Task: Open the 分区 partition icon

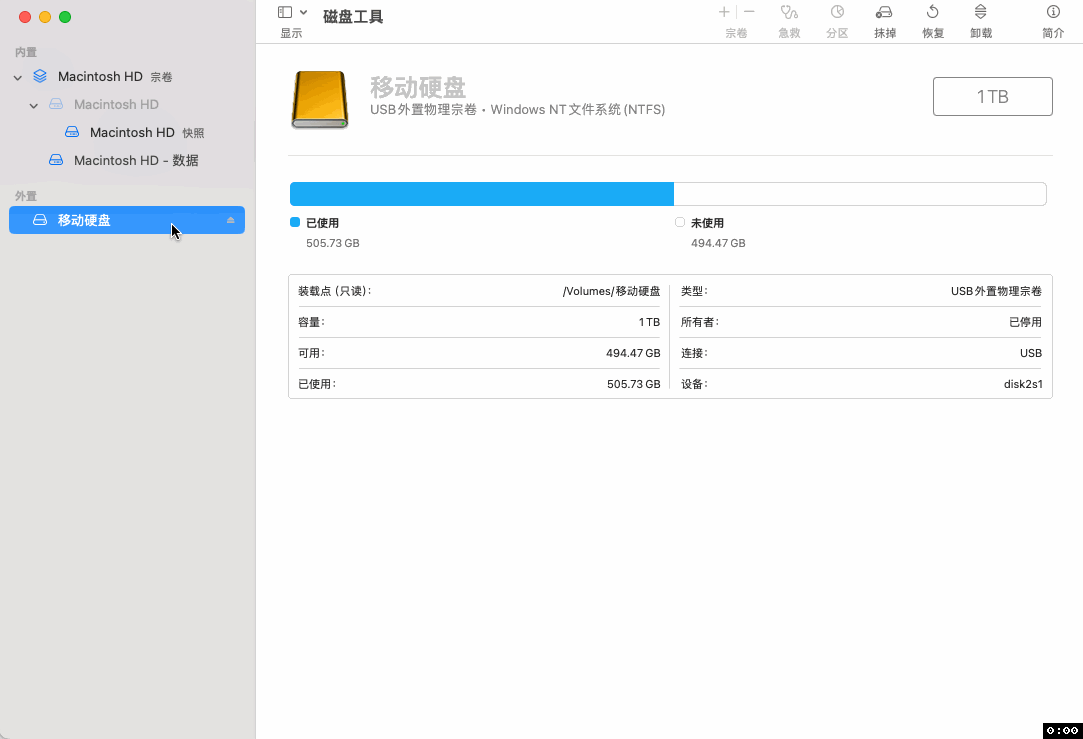Action: (837, 12)
